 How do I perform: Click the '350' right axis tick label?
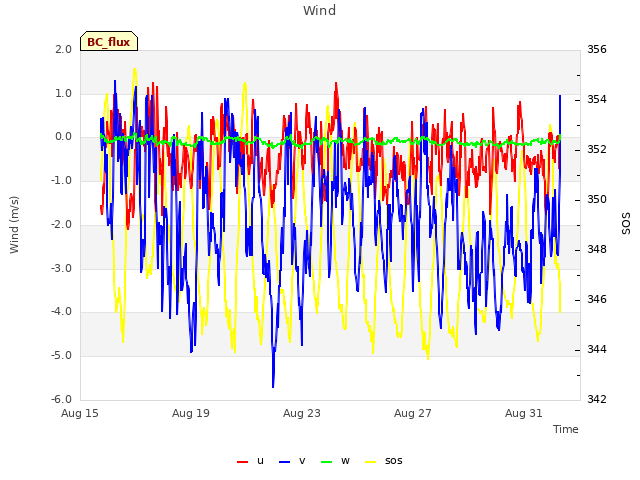click(x=597, y=199)
